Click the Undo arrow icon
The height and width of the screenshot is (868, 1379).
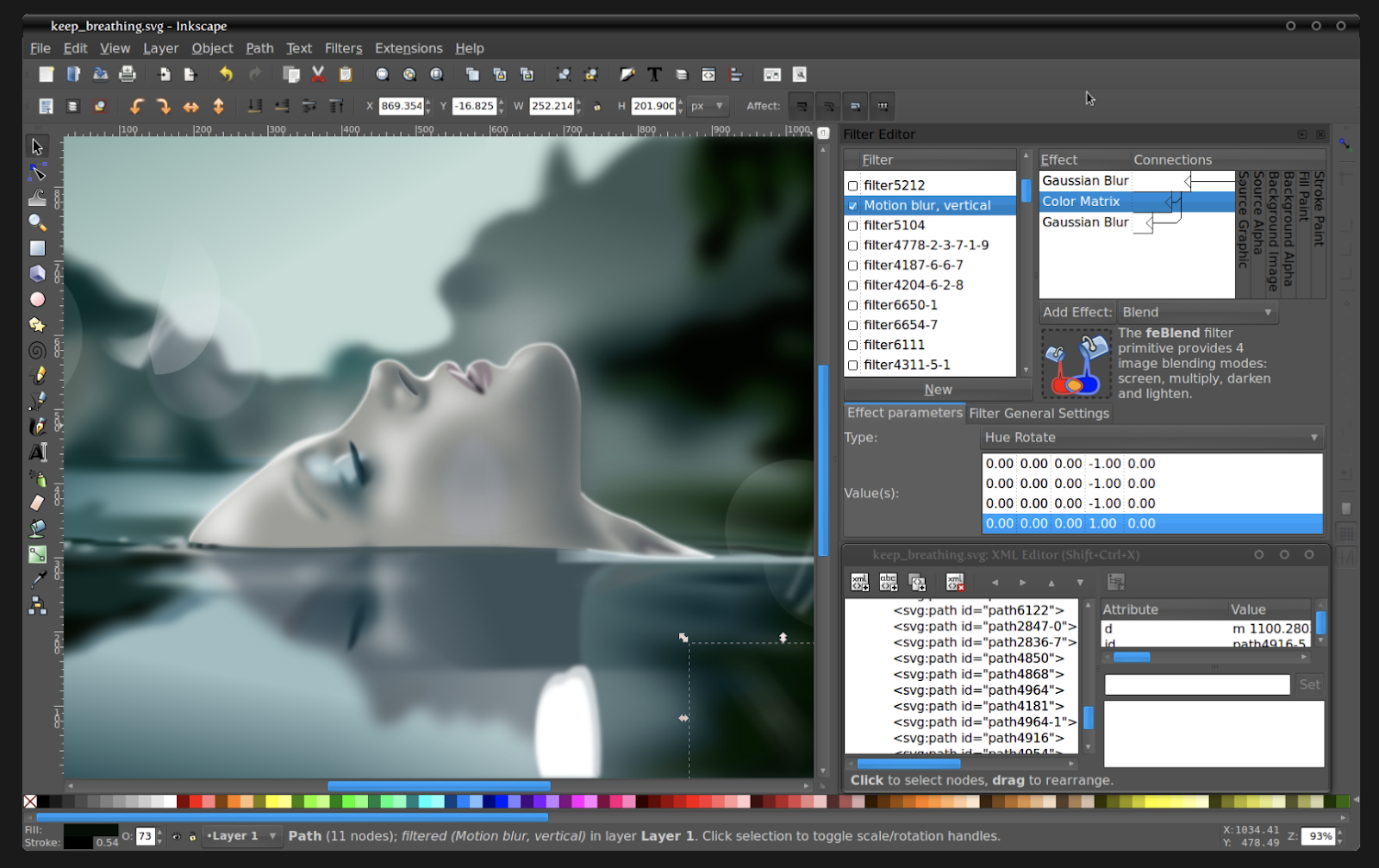226,74
